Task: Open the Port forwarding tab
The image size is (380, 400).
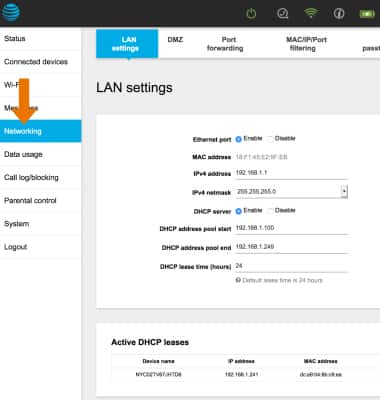Action: click(225, 44)
